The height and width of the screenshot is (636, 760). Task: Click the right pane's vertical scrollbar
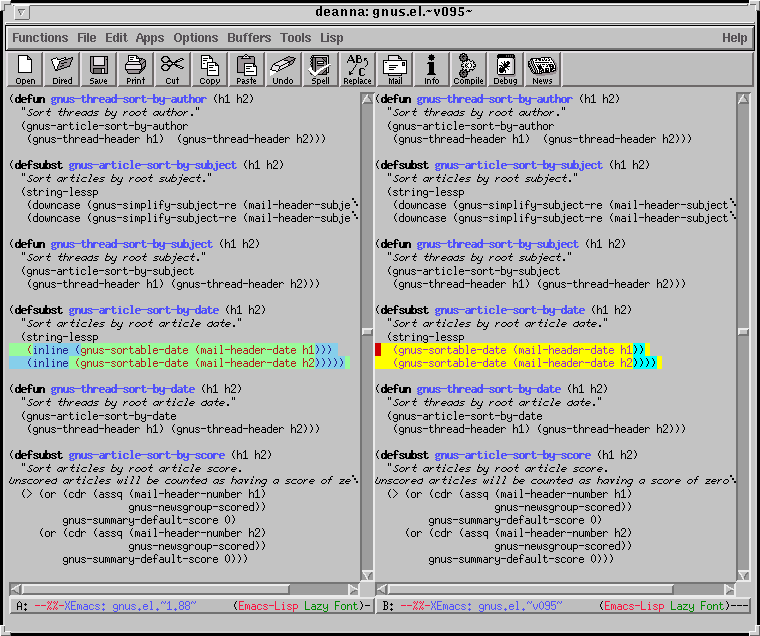[x=743, y=300]
